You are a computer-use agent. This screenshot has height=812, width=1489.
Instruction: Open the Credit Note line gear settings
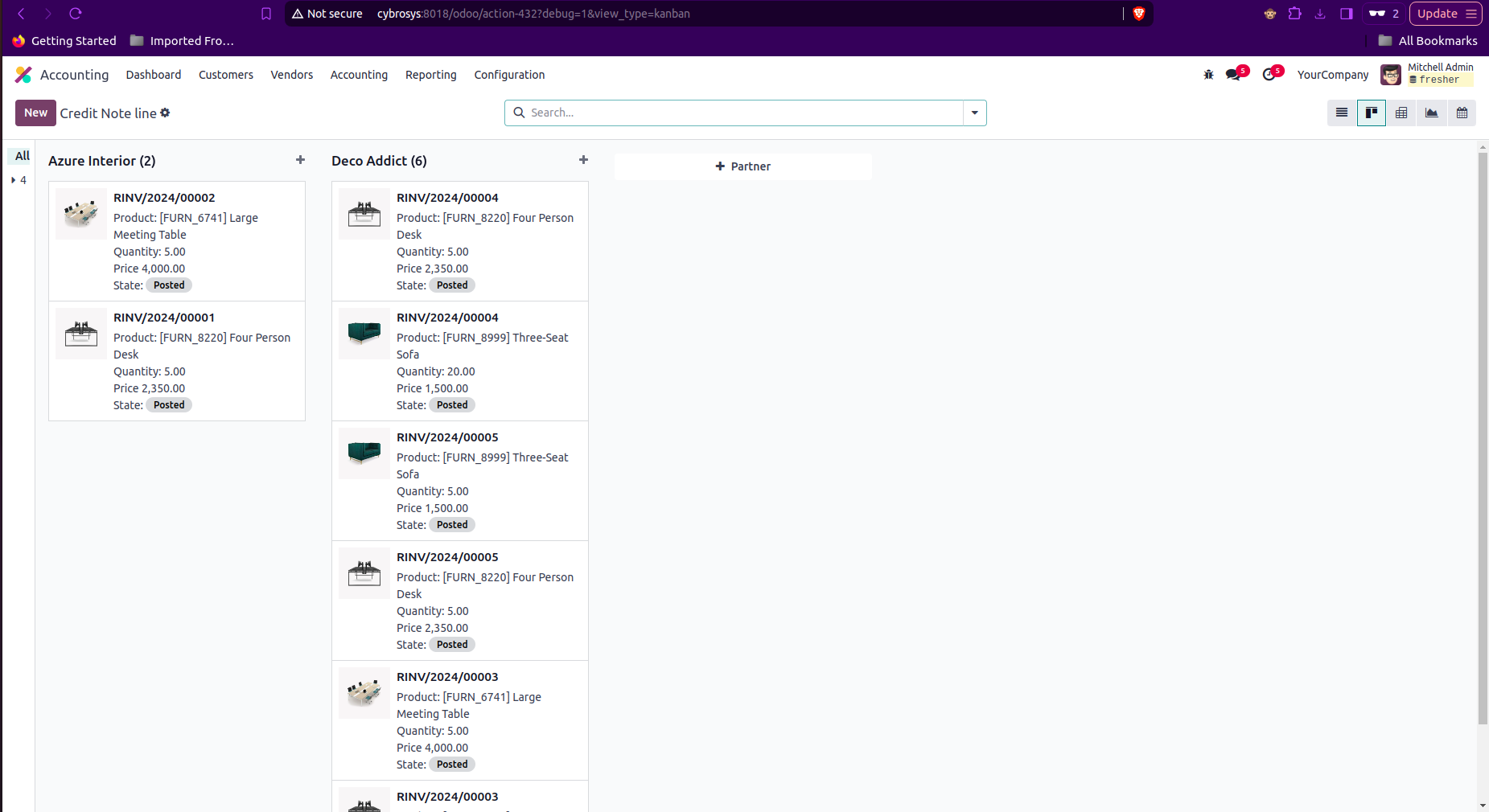pos(165,113)
